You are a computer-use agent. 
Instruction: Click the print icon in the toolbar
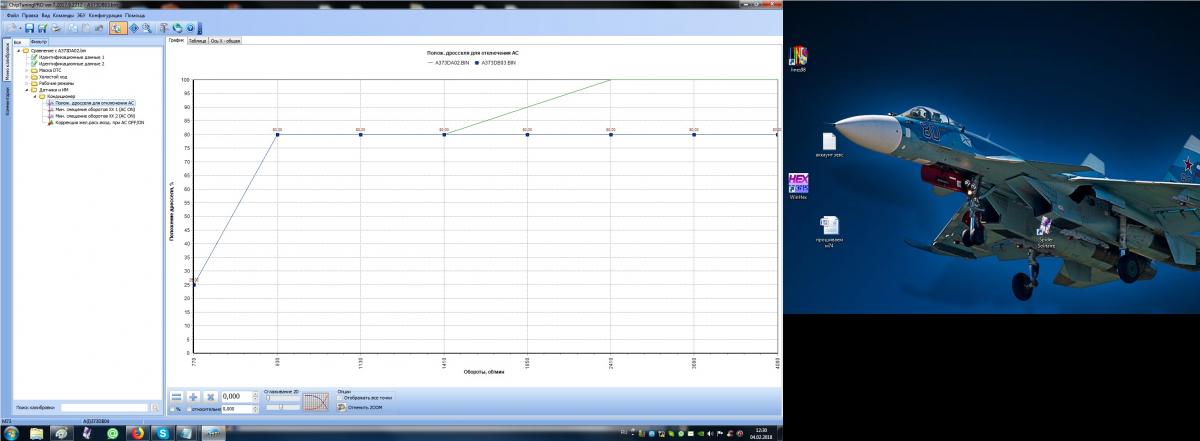pyautogui.click(x=57, y=28)
